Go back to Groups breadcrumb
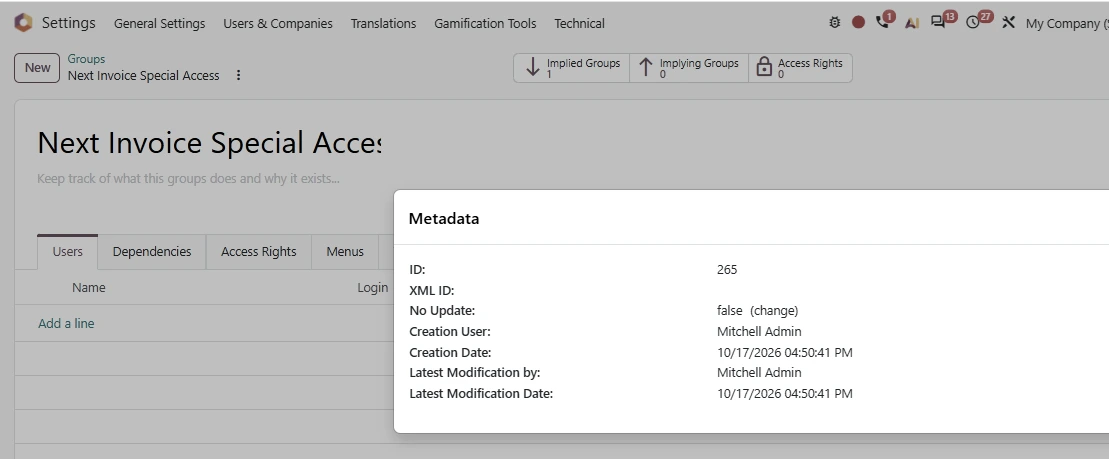1109x459 pixels. tap(86, 59)
